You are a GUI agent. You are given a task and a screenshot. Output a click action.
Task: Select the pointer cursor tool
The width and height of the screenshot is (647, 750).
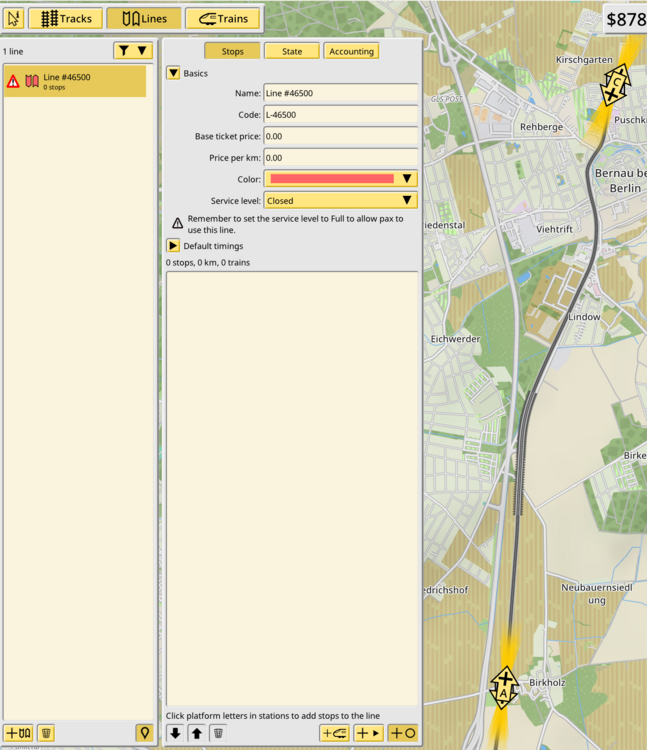click(x=14, y=19)
